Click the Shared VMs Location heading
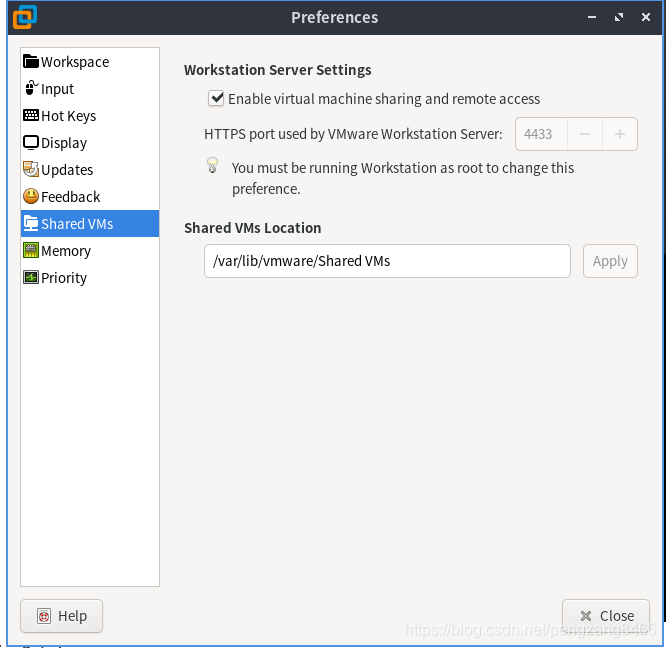The image size is (666, 648). [x=253, y=228]
